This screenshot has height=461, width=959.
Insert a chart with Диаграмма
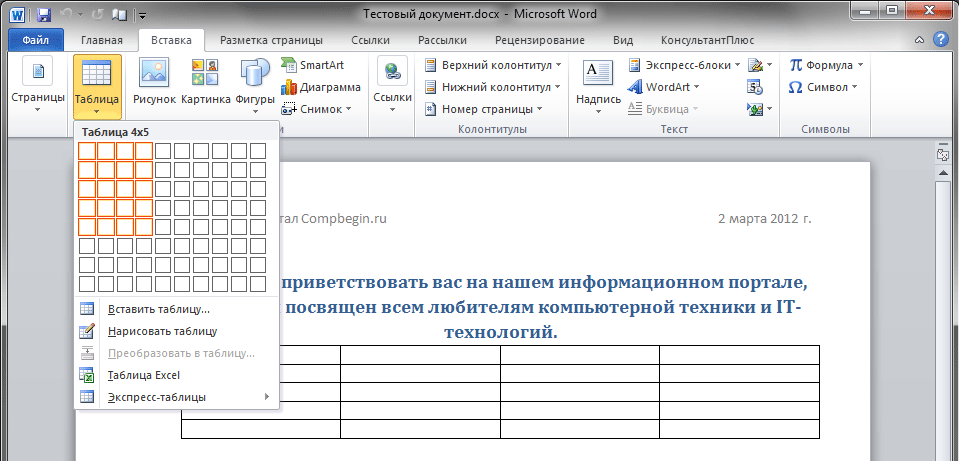pos(321,87)
